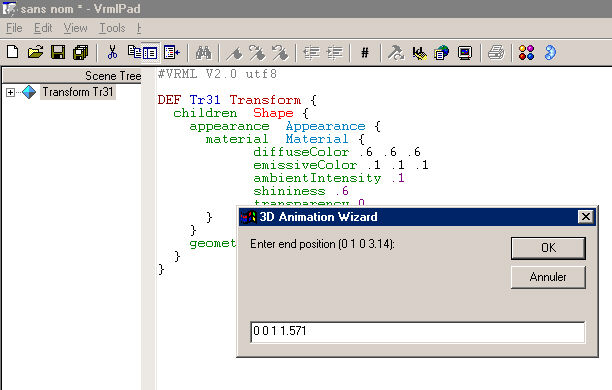This screenshot has width=612, height=390.
Task: Save all files with the stacked disks icon
Action: [x=81, y=52]
